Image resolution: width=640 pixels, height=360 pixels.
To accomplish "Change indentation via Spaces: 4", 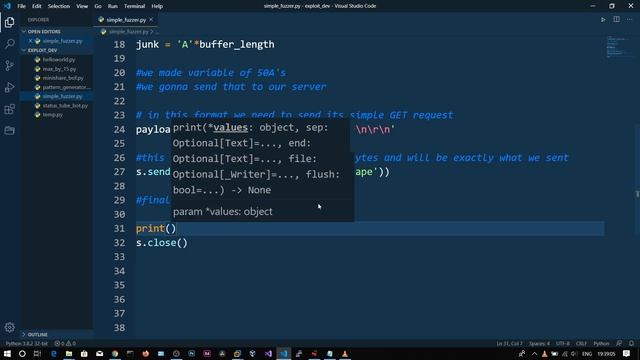I will click(x=539, y=343).
